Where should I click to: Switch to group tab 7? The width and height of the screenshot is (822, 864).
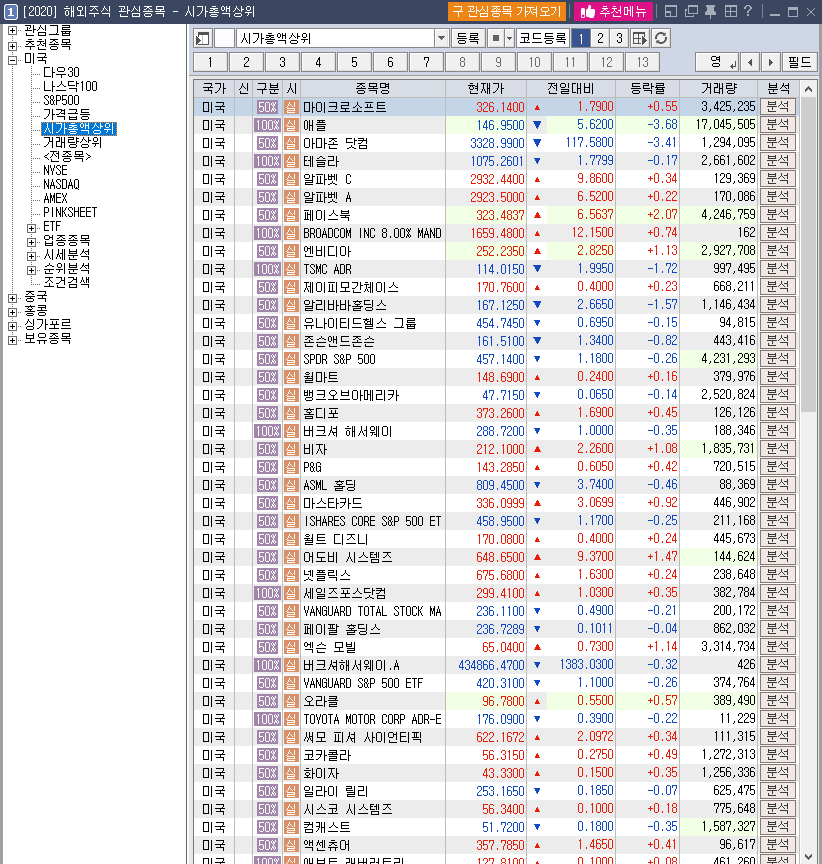click(426, 62)
